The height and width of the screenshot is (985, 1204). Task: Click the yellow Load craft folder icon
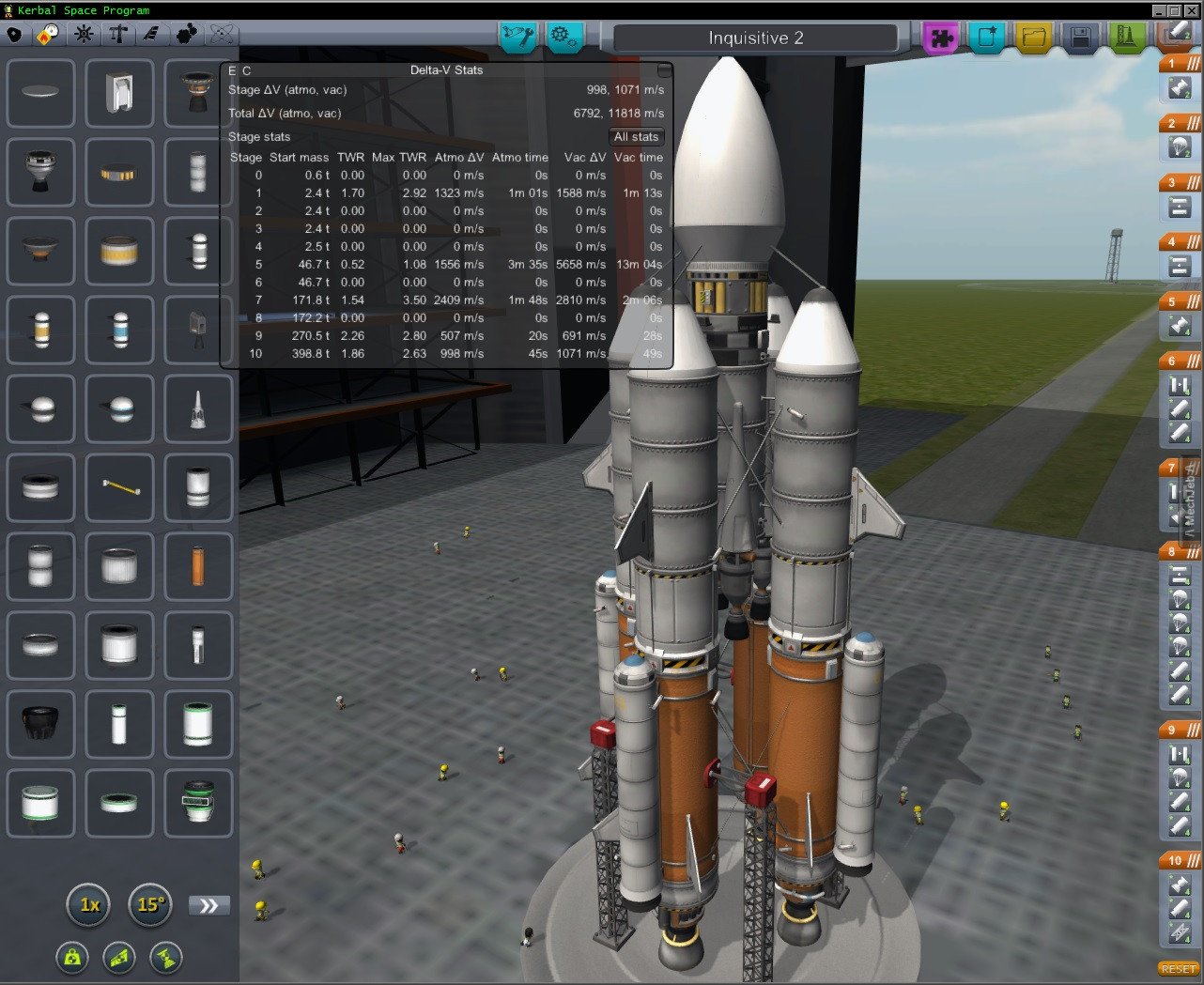pyautogui.click(x=1033, y=38)
